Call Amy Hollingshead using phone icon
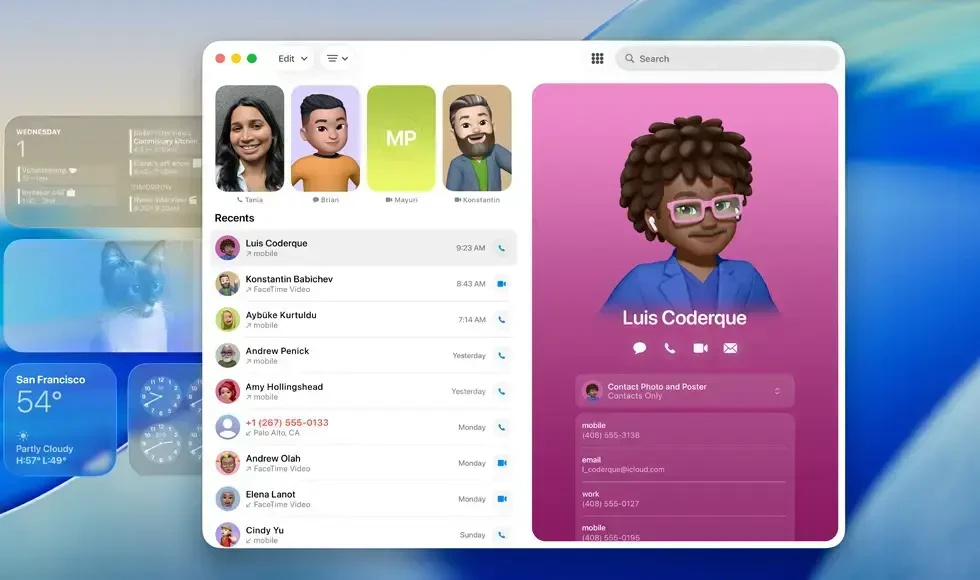Screen dimensions: 980x580 (501, 391)
